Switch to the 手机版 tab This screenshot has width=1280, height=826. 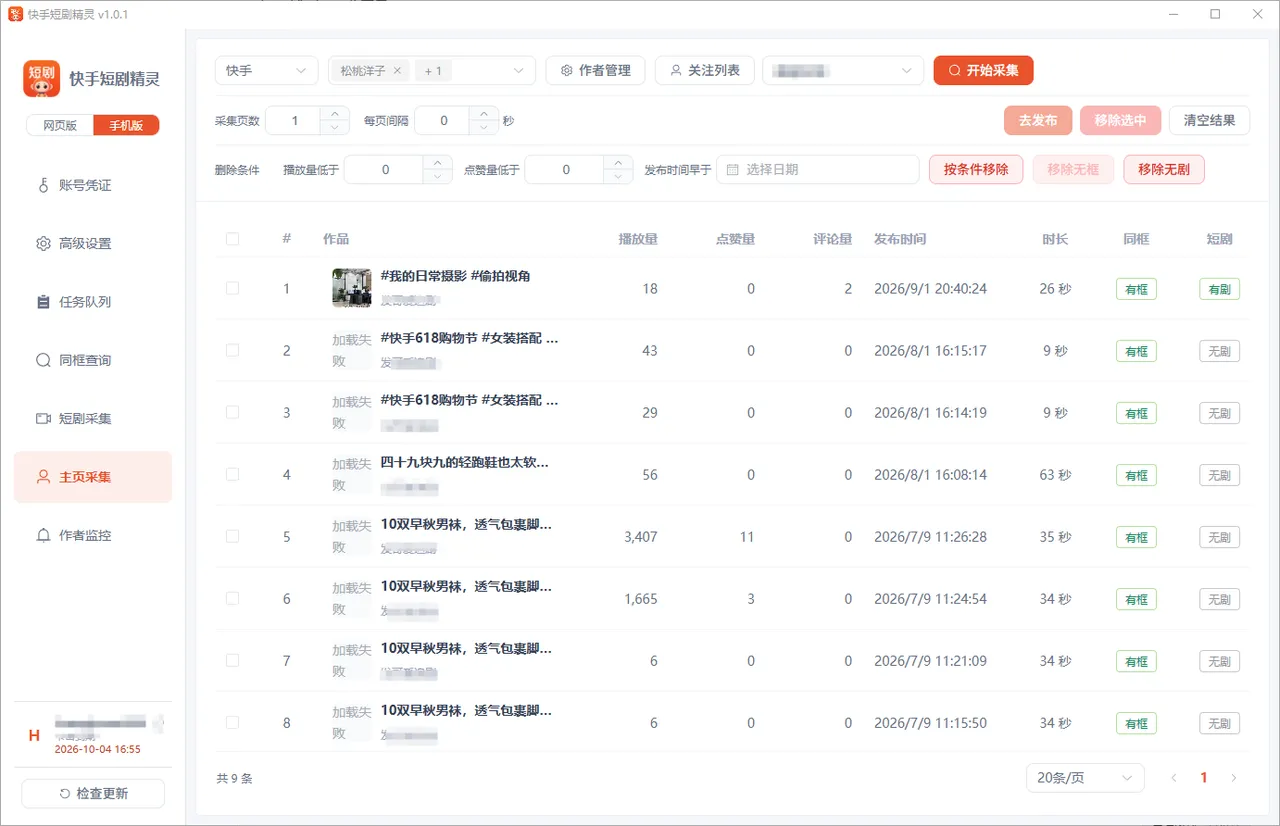tap(126, 126)
